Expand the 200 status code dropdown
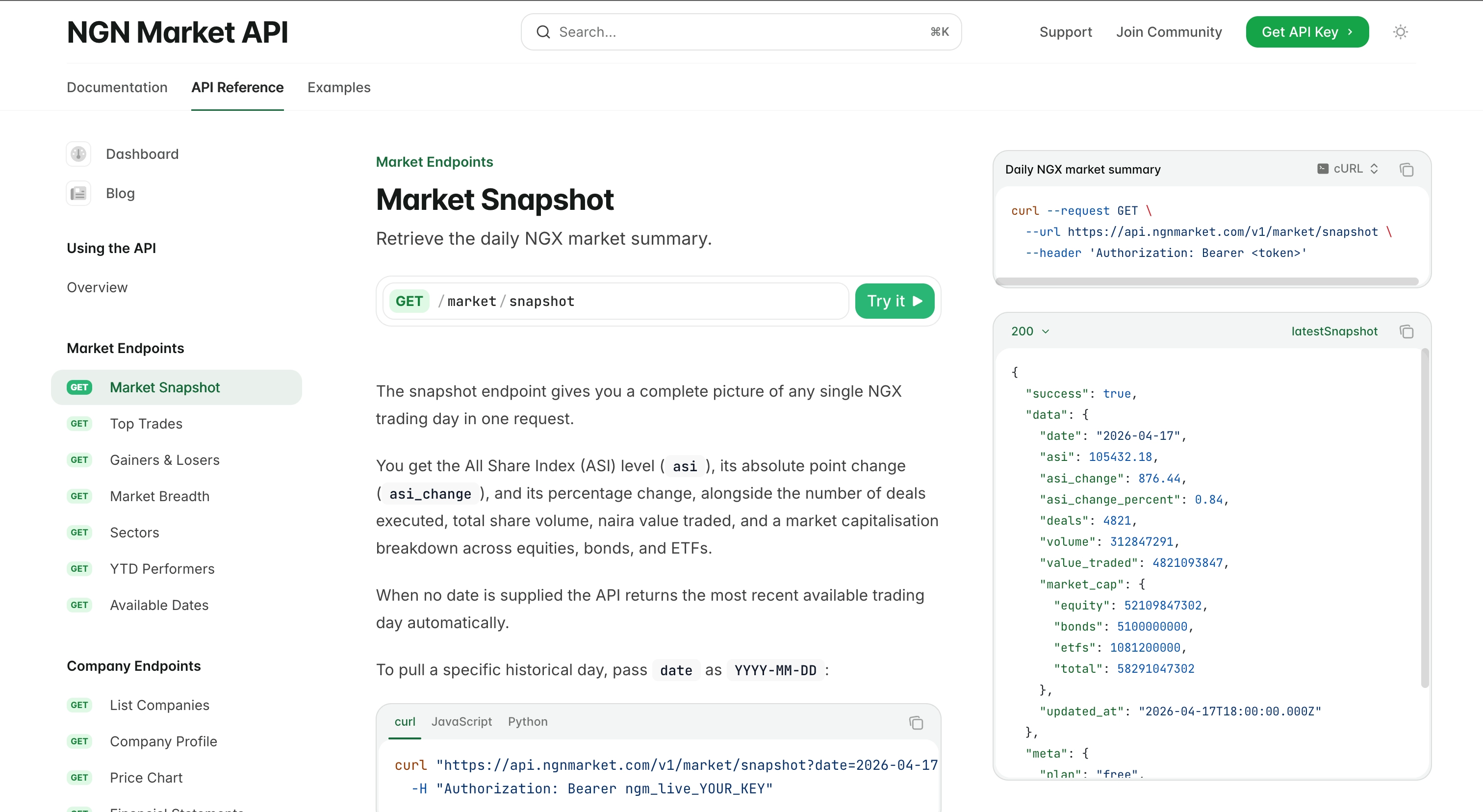 [x=1030, y=331]
